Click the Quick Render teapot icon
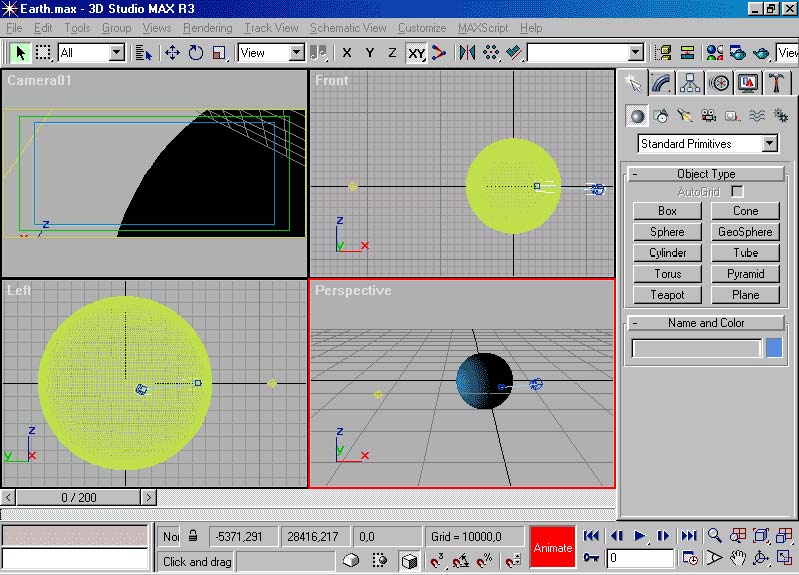 click(761, 53)
